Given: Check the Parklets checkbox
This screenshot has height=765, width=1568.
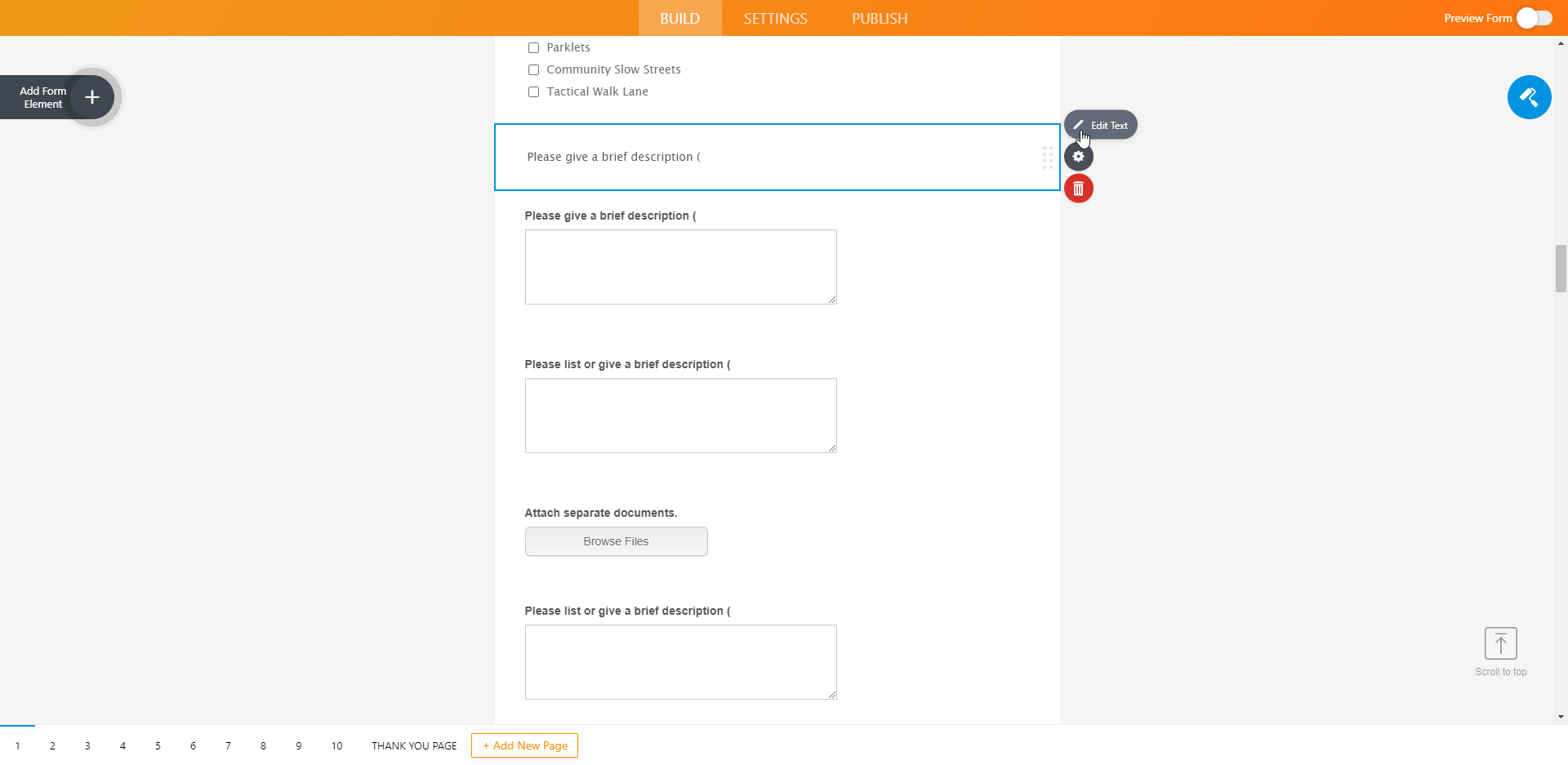Looking at the screenshot, I should pyautogui.click(x=533, y=48).
